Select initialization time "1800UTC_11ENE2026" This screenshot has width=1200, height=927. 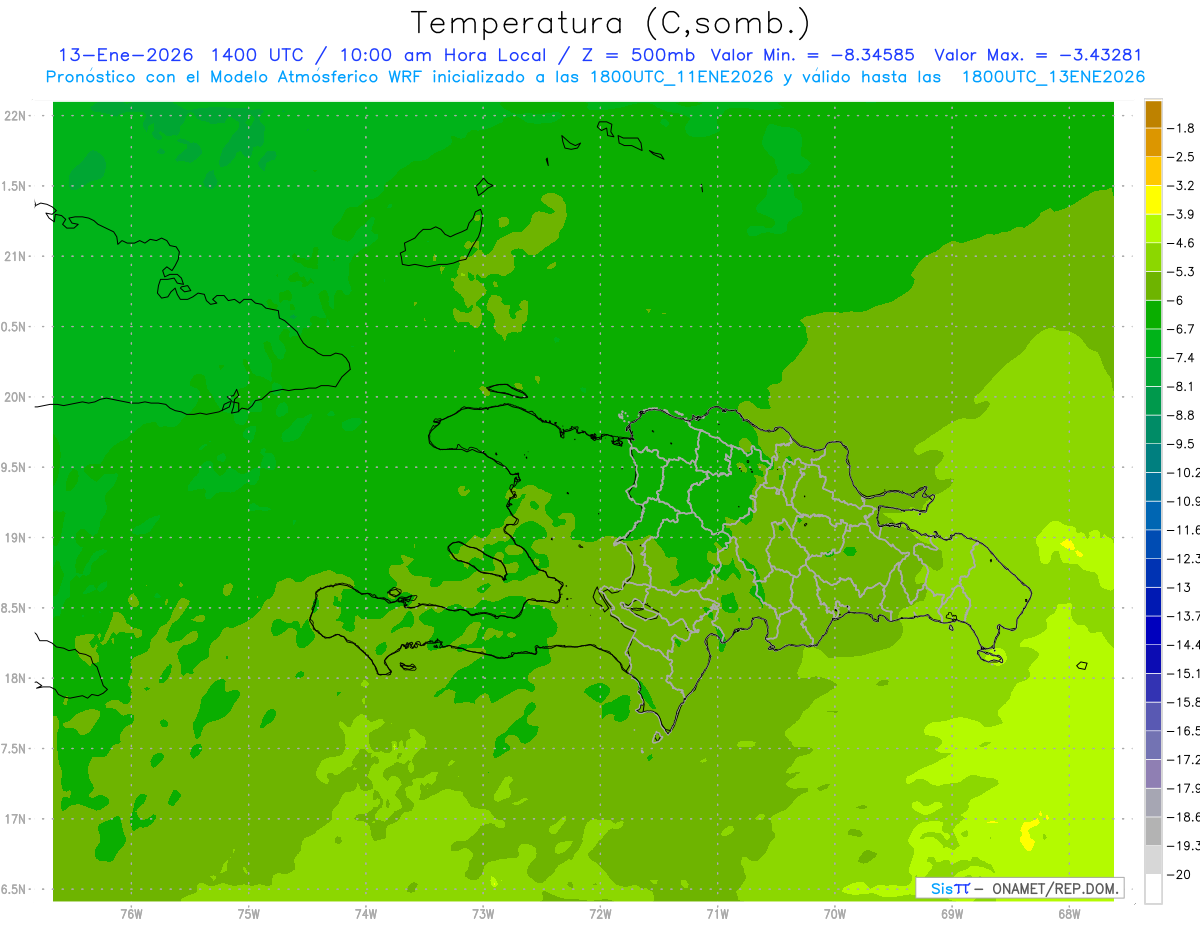680,77
